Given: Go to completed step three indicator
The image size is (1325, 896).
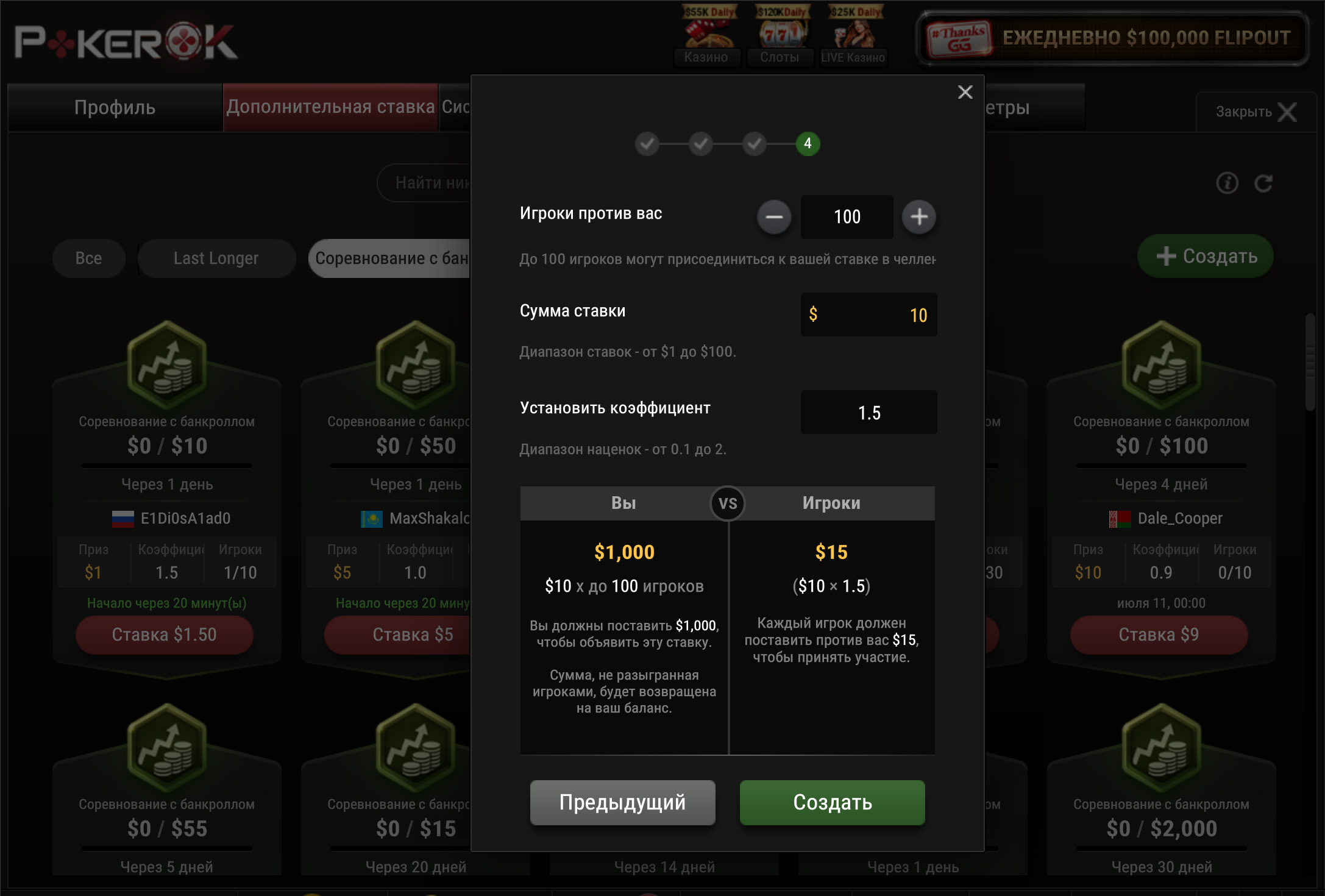Looking at the screenshot, I should (x=755, y=144).
